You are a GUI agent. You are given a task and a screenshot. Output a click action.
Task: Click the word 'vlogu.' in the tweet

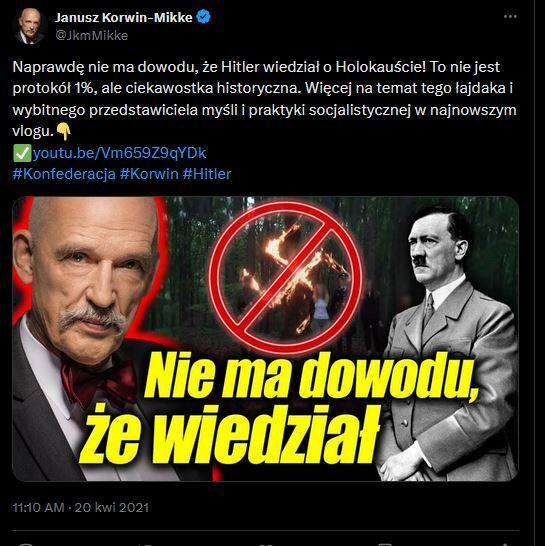33,131
